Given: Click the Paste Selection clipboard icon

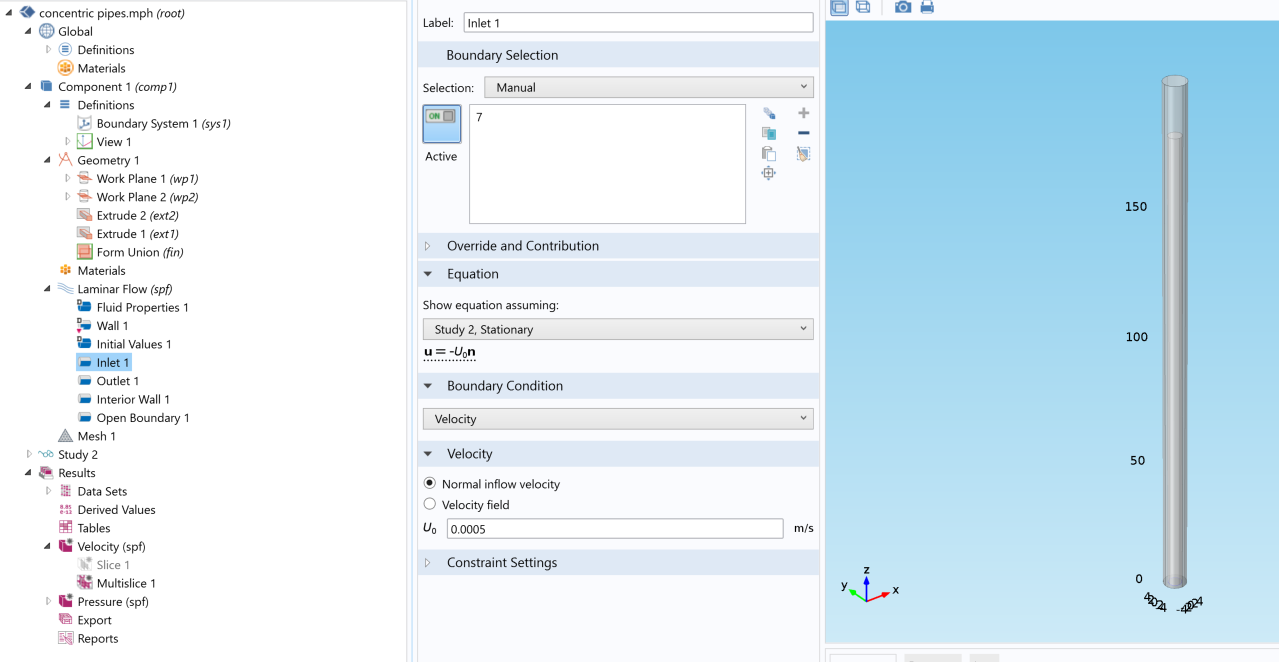Looking at the screenshot, I should (768, 153).
